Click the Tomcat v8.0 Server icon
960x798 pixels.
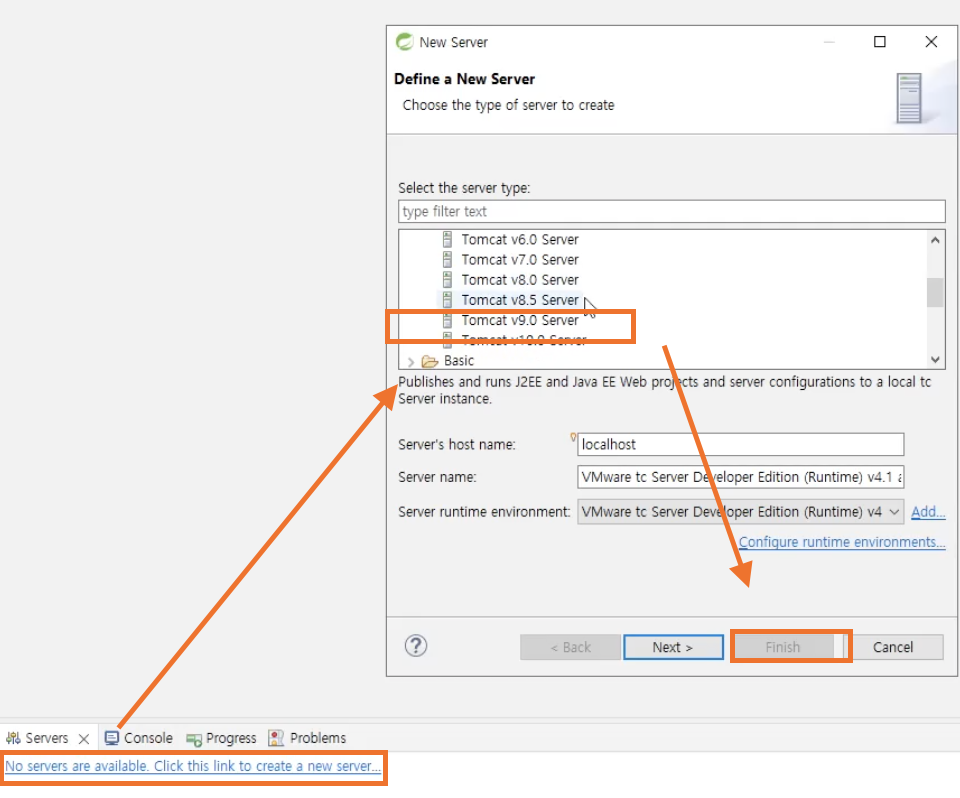coord(448,279)
